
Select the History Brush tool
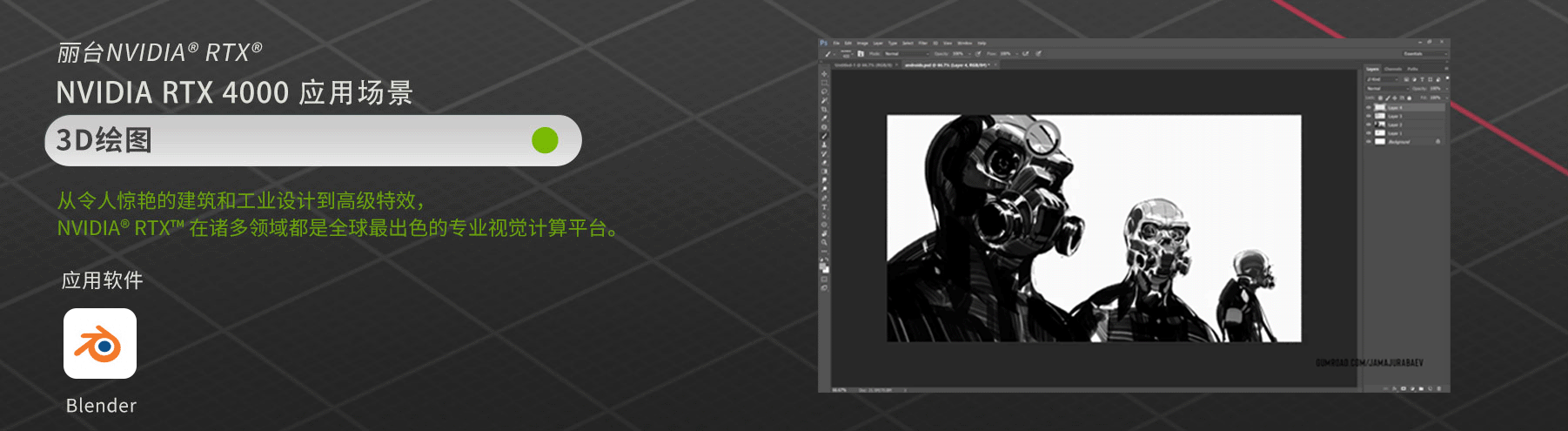point(824,152)
